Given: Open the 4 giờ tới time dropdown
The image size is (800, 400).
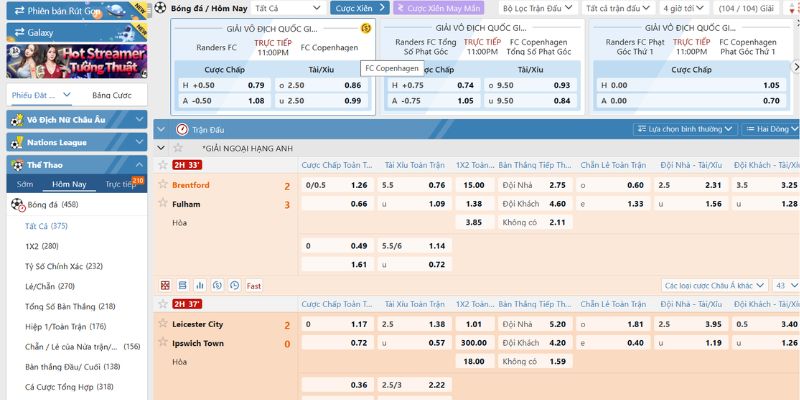Looking at the screenshot, I should [684, 8].
